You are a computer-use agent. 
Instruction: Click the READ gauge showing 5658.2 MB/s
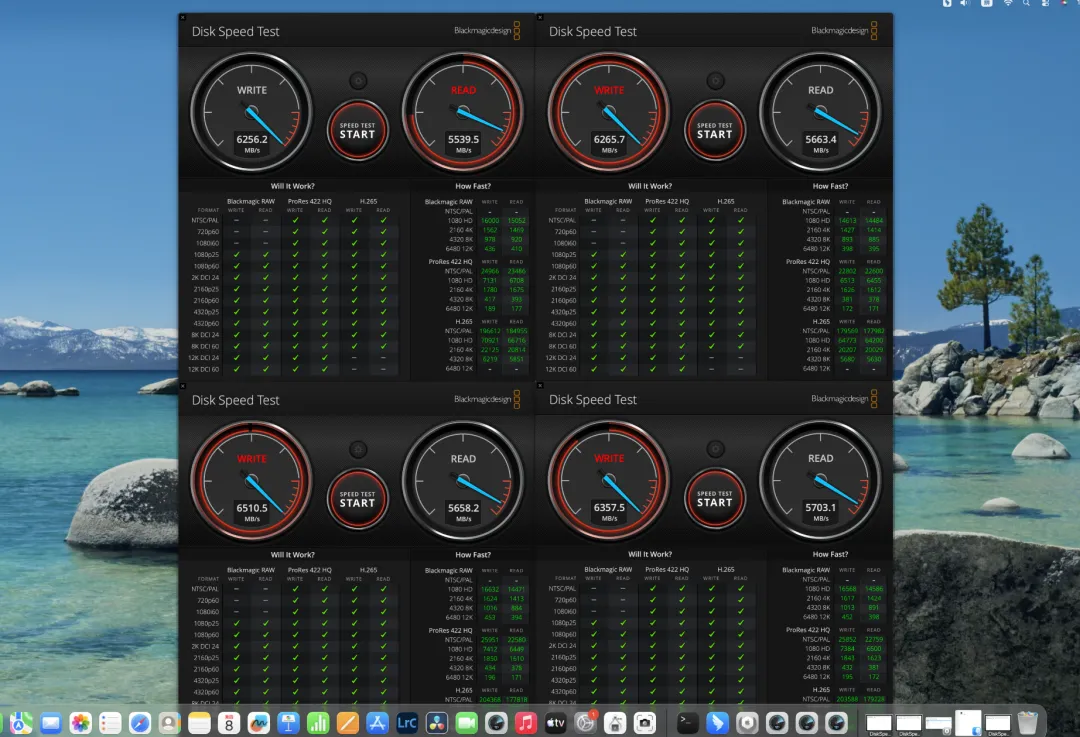coord(463,481)
